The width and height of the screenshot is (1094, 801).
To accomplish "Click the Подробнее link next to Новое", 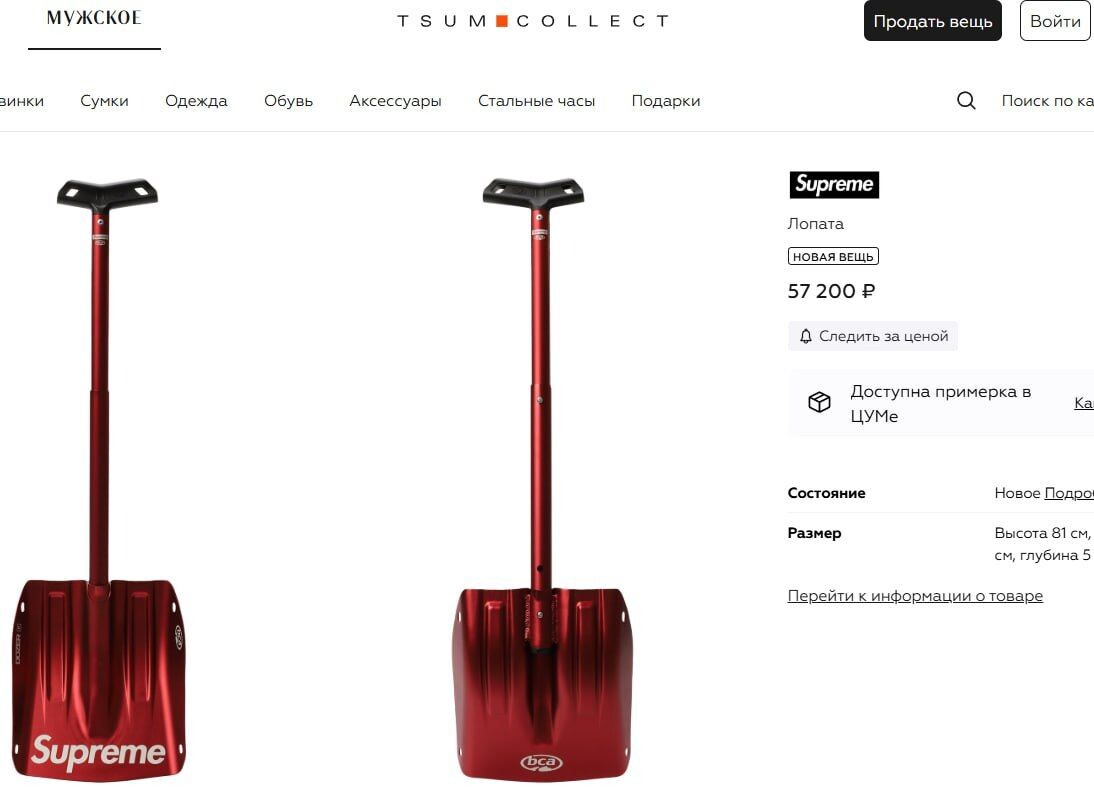I will click(1069, 493).
